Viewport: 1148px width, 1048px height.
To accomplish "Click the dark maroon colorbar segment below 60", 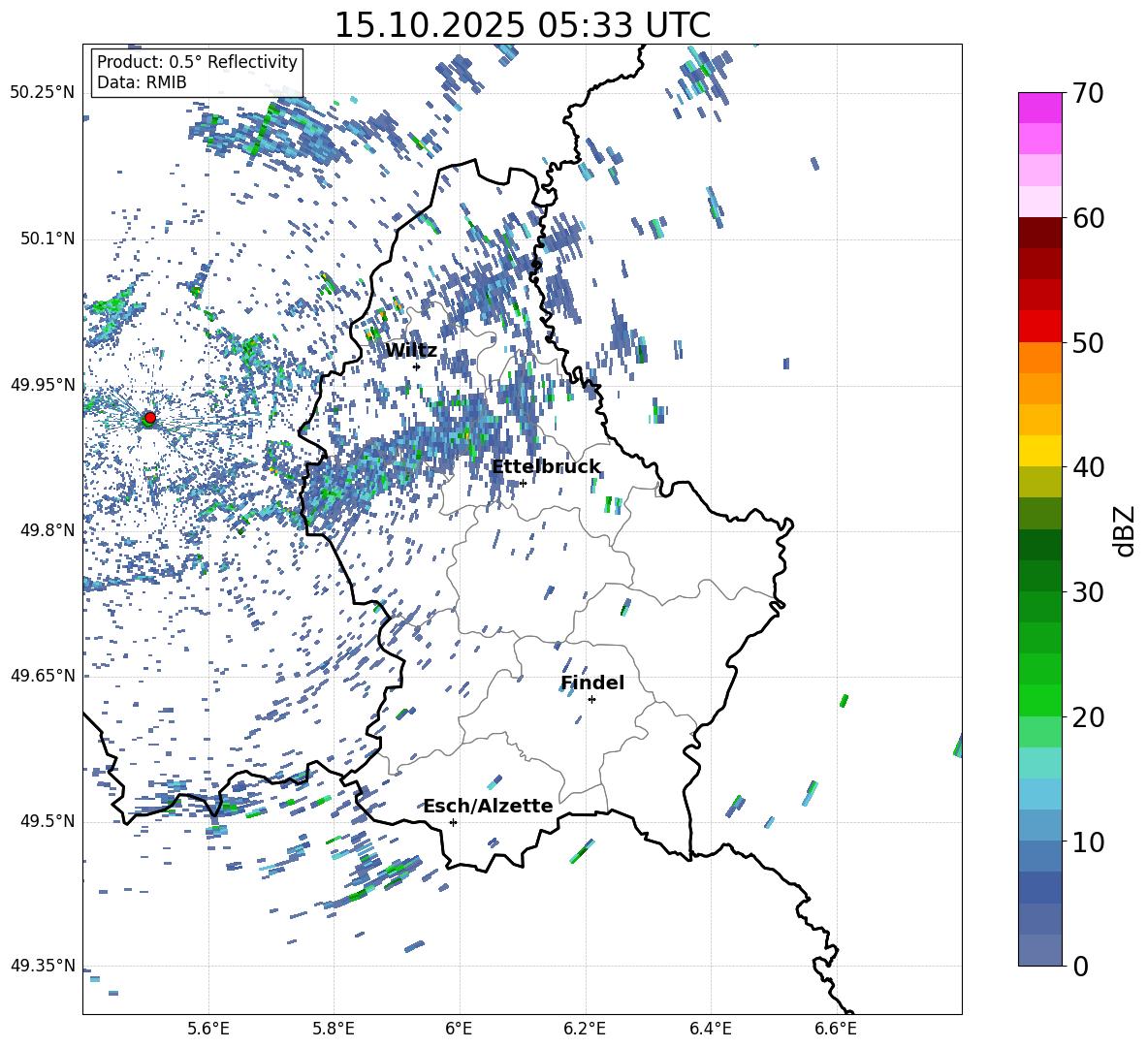I will 1040,233.
